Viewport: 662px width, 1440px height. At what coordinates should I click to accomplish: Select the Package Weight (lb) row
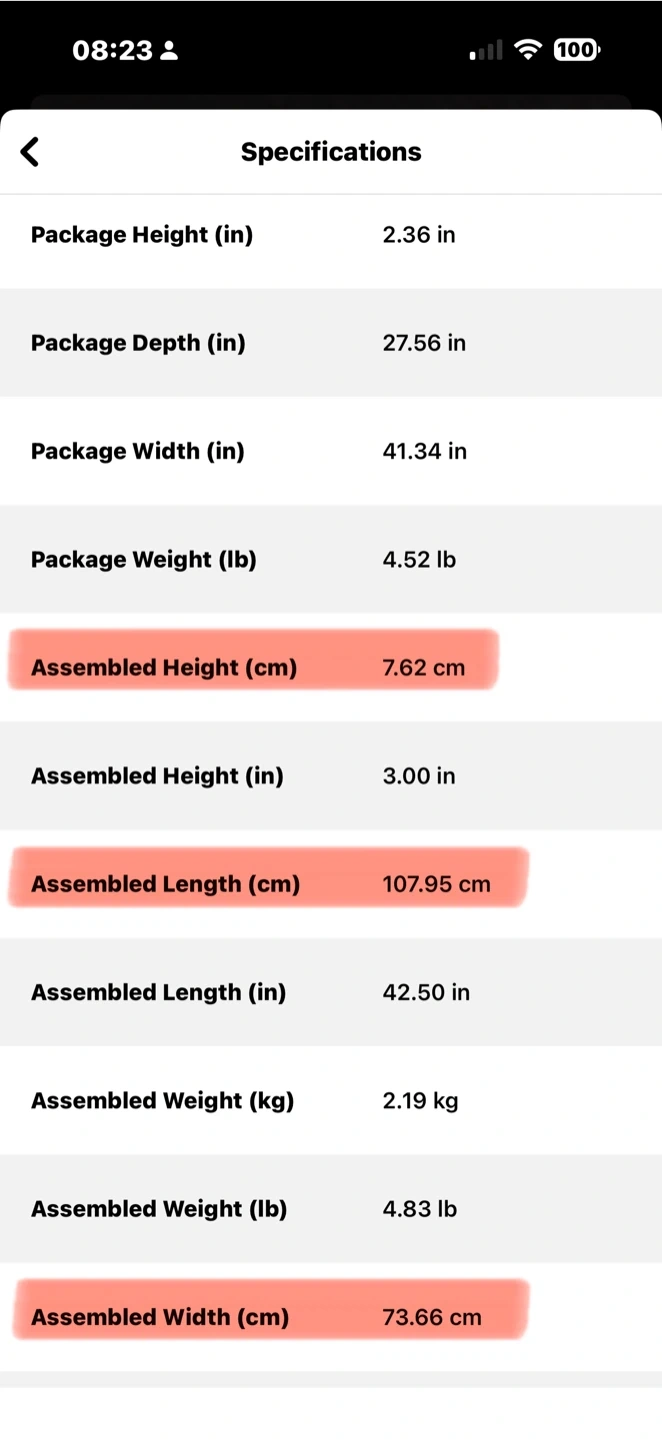(331, 559)
